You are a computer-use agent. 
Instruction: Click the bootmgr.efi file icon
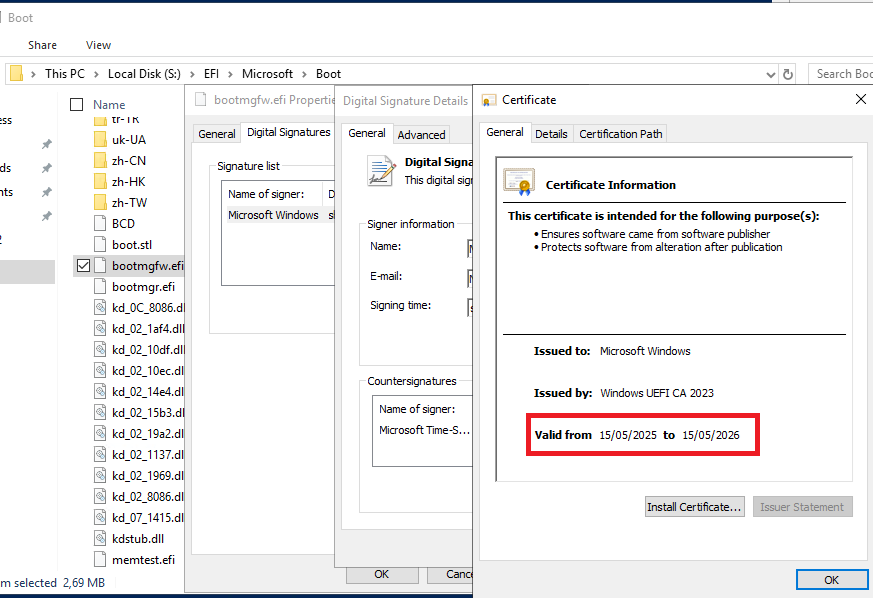click(x=100, y=286)
